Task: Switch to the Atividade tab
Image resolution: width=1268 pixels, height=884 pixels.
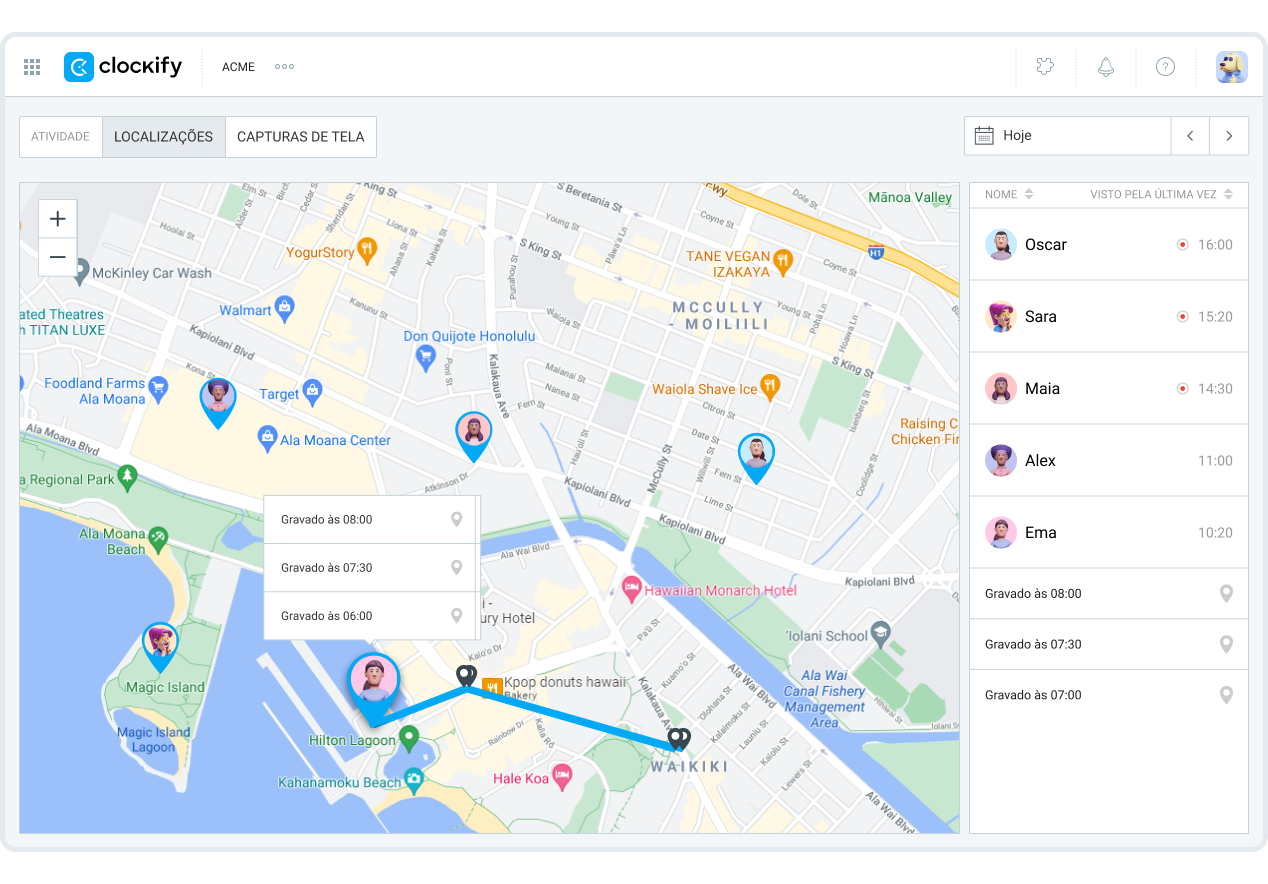Action: [61, 137]
